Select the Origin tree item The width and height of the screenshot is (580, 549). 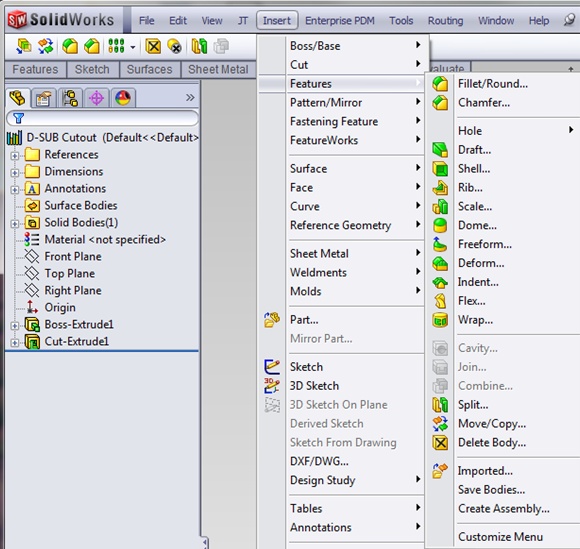pos(60,308)
